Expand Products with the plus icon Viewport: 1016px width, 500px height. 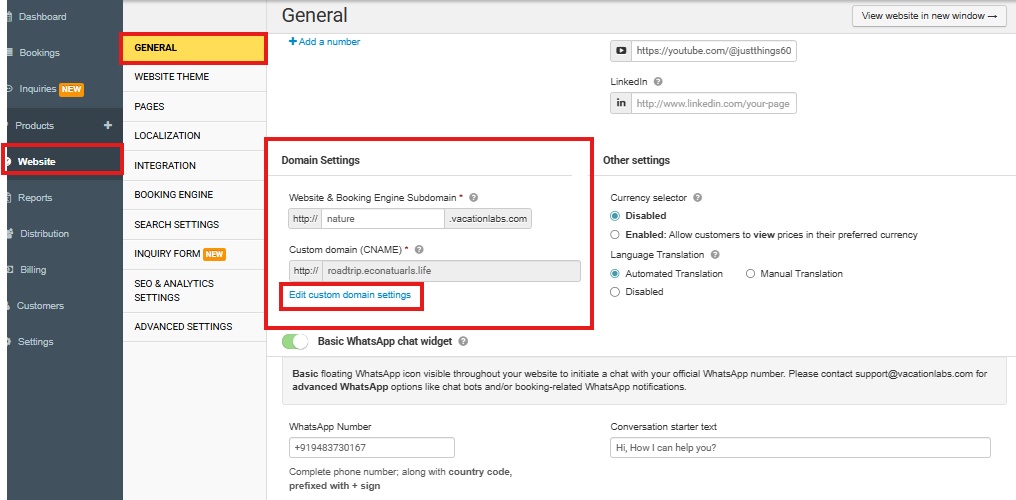108,126
